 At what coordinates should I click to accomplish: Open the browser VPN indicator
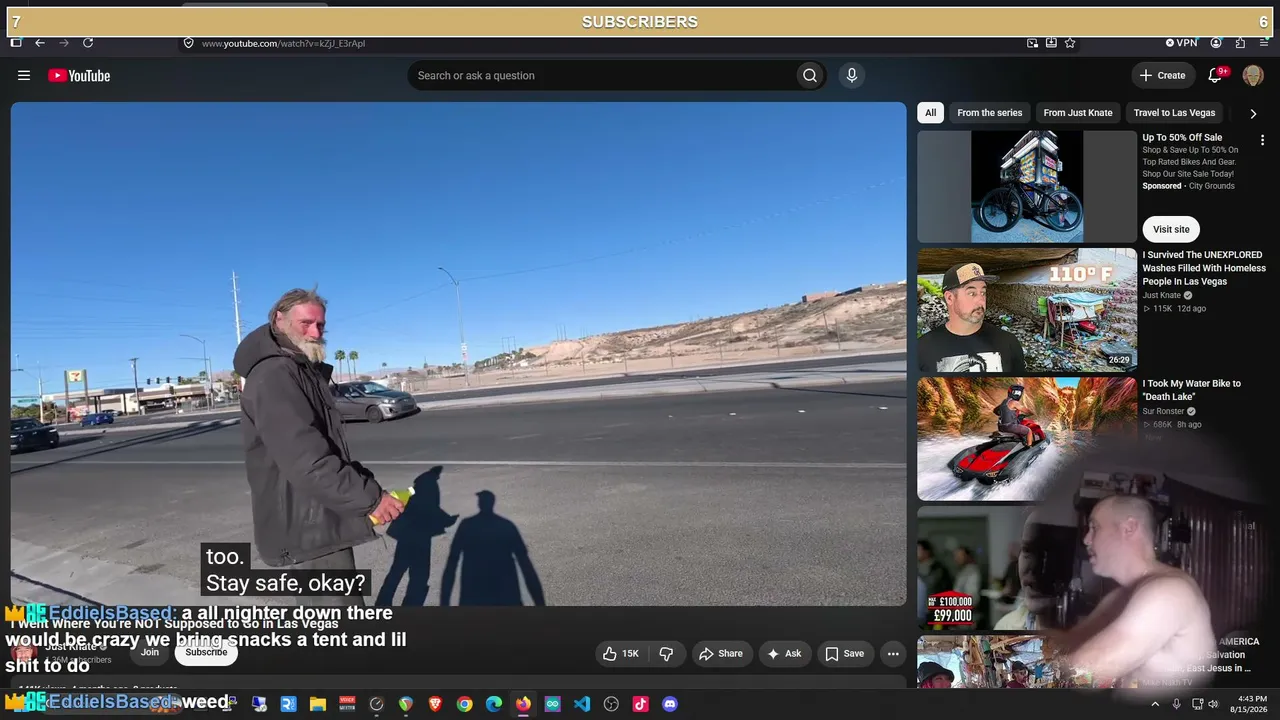tap(1181, 43)
